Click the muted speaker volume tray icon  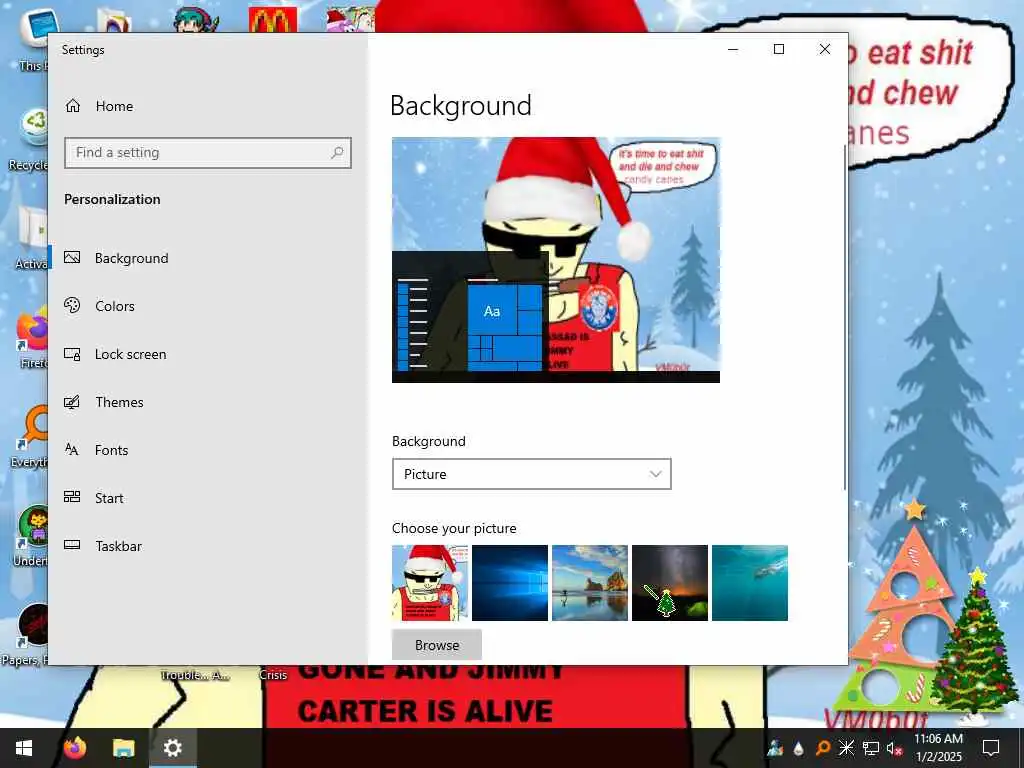(x=894, y=748)
